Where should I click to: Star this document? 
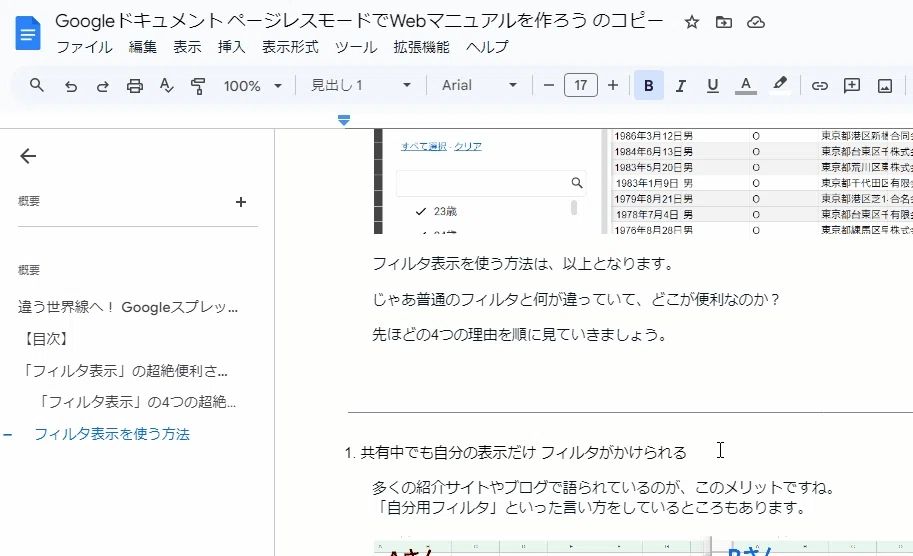pos(692,23)
